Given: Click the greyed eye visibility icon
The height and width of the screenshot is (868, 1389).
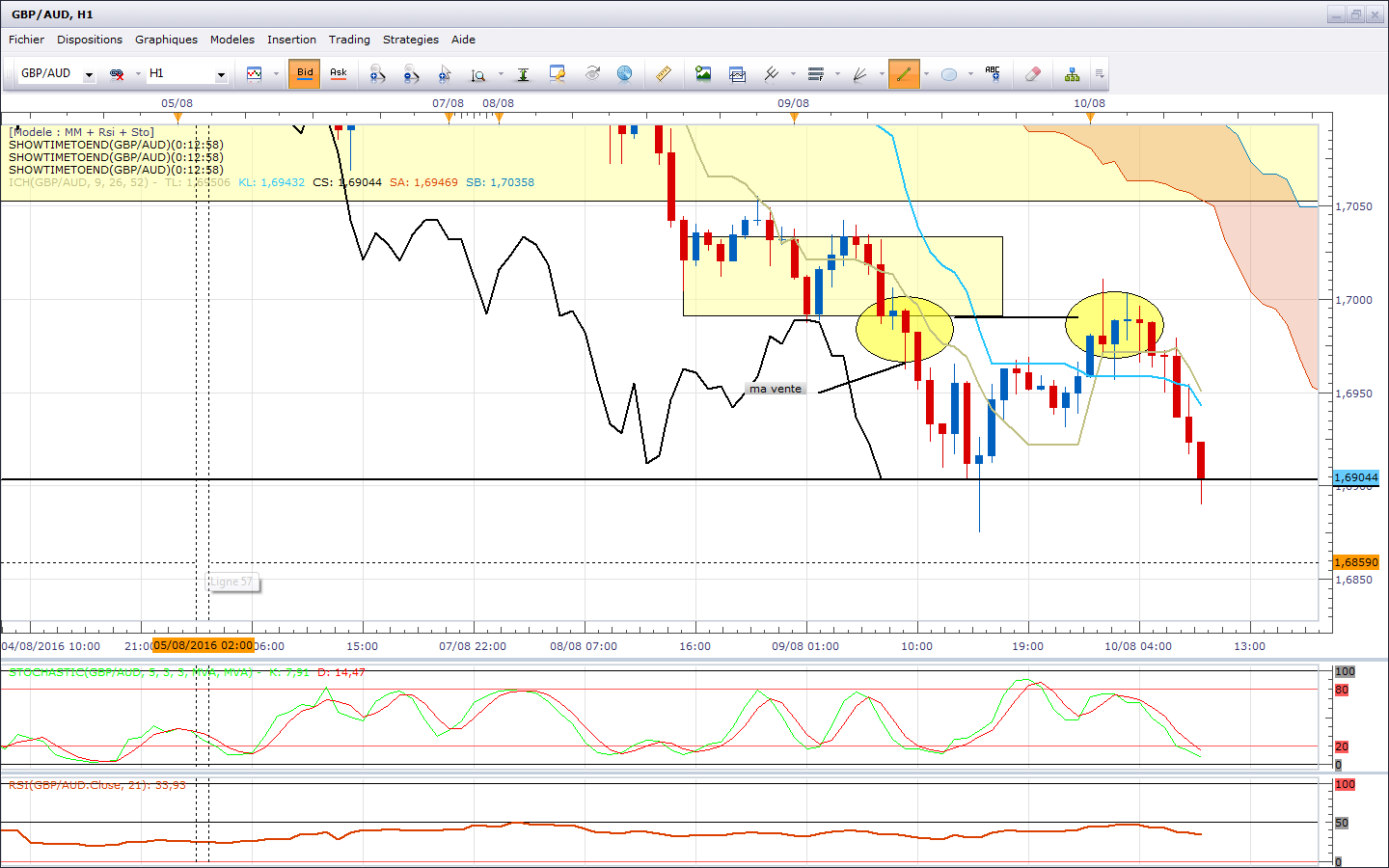Looking at the screenshot, I should (592, 73).
